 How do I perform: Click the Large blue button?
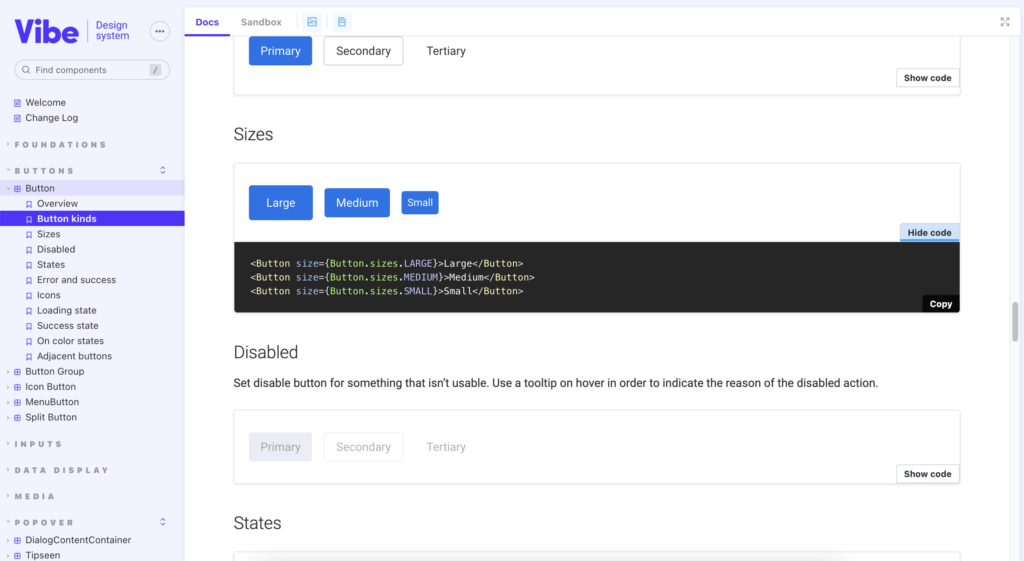[x=281, y=203]
